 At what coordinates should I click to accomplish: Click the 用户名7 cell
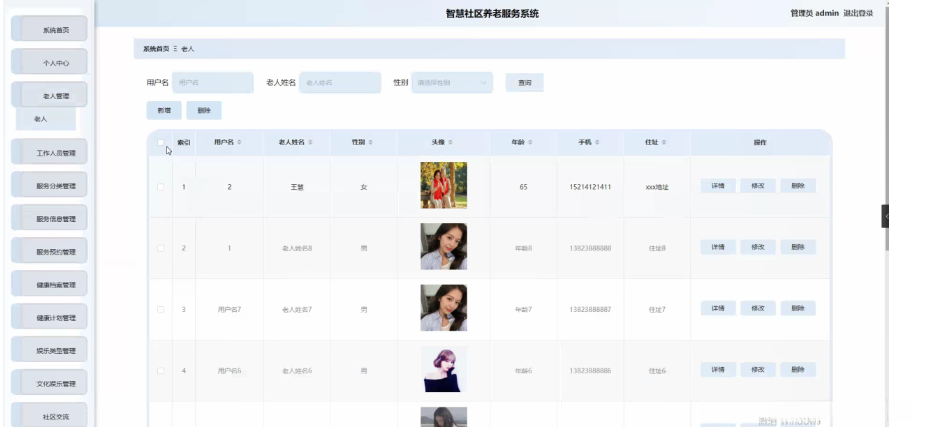pos(229,310)
